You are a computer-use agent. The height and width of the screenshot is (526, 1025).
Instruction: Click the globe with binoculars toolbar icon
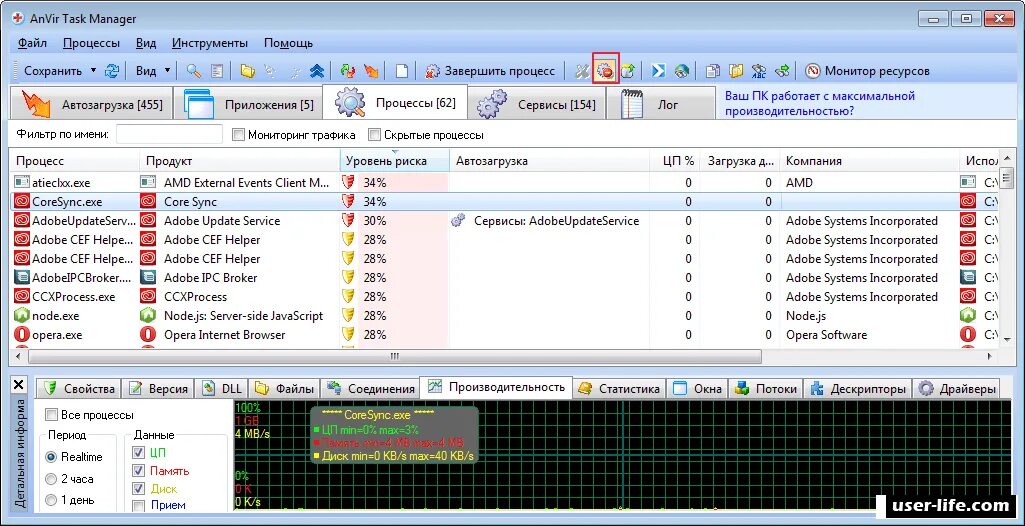682,71
